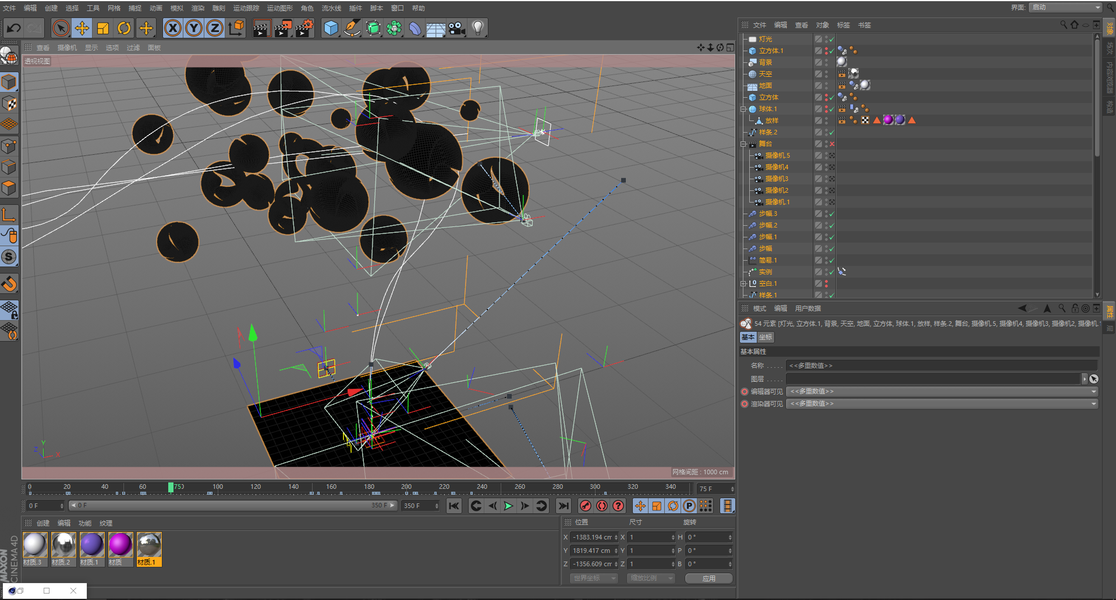
Task: Click the 应用 apply button
Action: click(x=709, y=578)
